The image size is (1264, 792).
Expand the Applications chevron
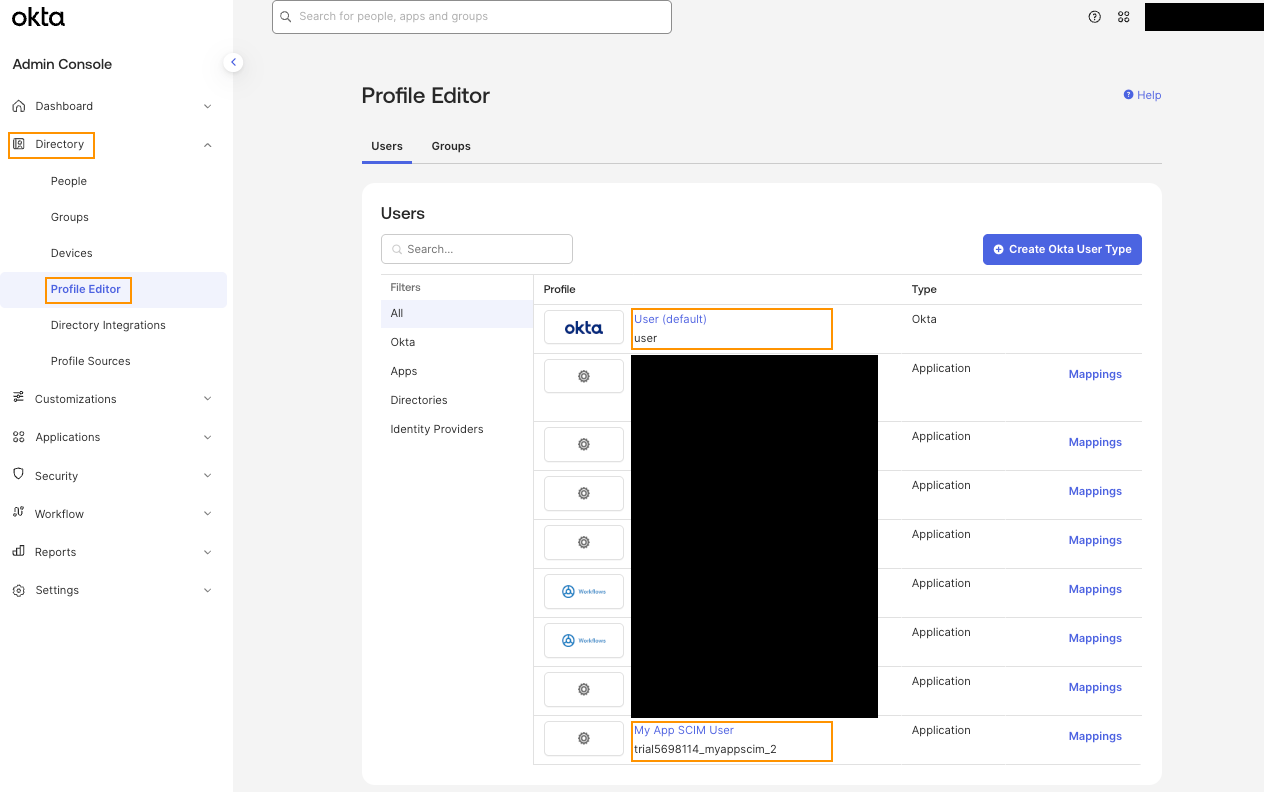click(208, 437)
